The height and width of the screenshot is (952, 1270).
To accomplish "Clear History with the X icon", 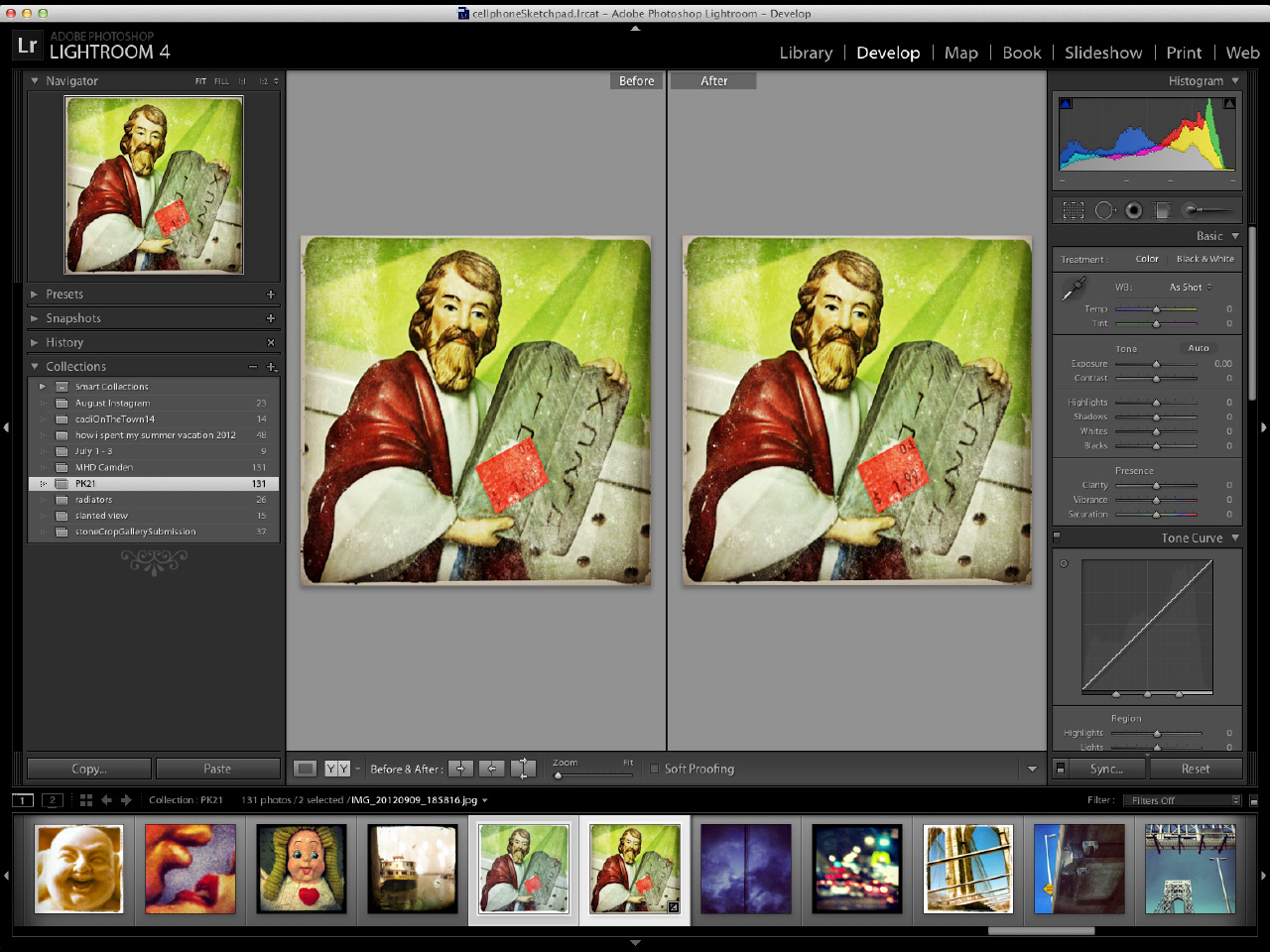I will click(271, 342).
